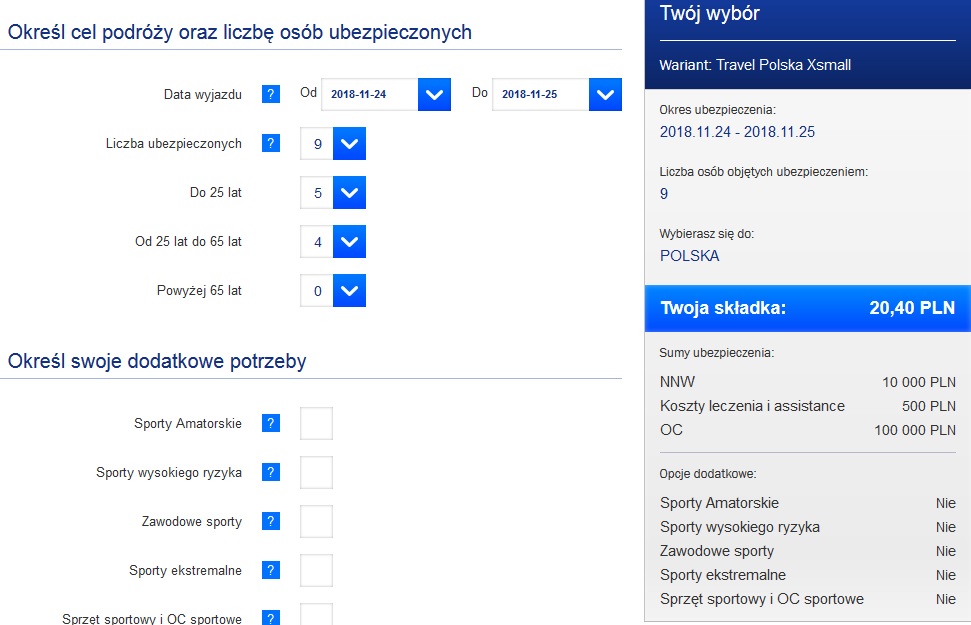Open the Do 25 lat count dropdown
971x625 pixels.
(x=349, y=192)
